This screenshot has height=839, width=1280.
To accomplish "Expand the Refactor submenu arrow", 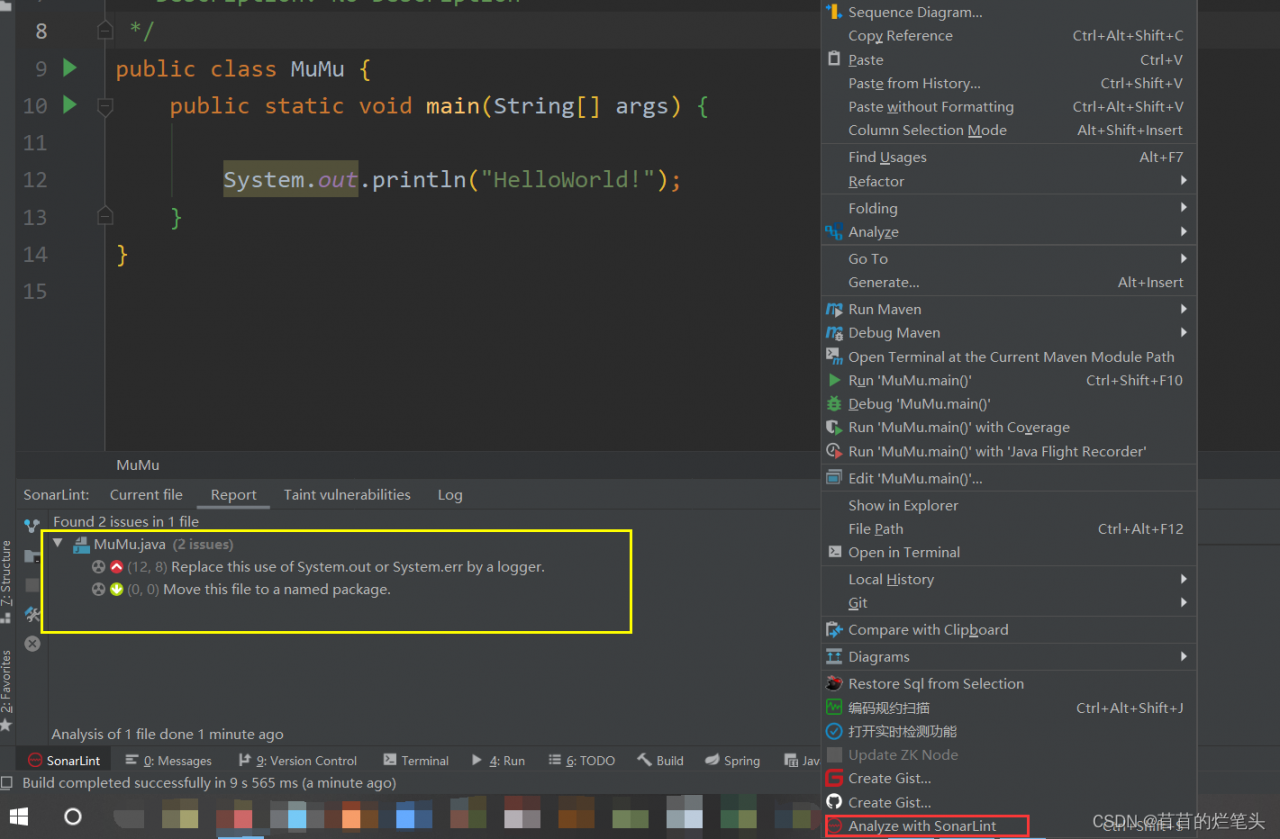I will coord(1184,181).
